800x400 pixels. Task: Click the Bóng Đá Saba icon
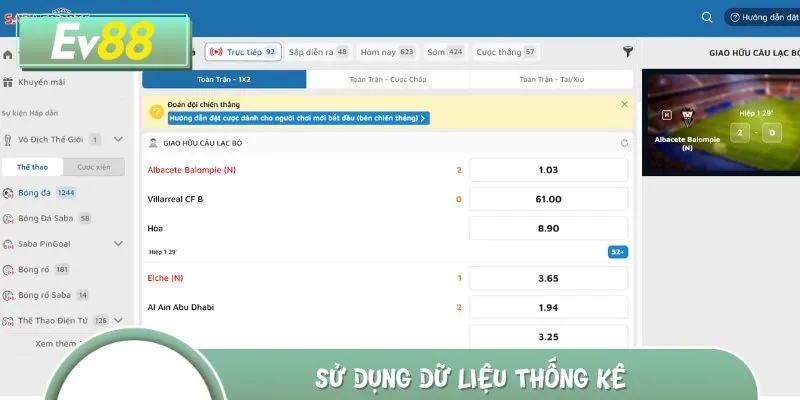(8, 219)
